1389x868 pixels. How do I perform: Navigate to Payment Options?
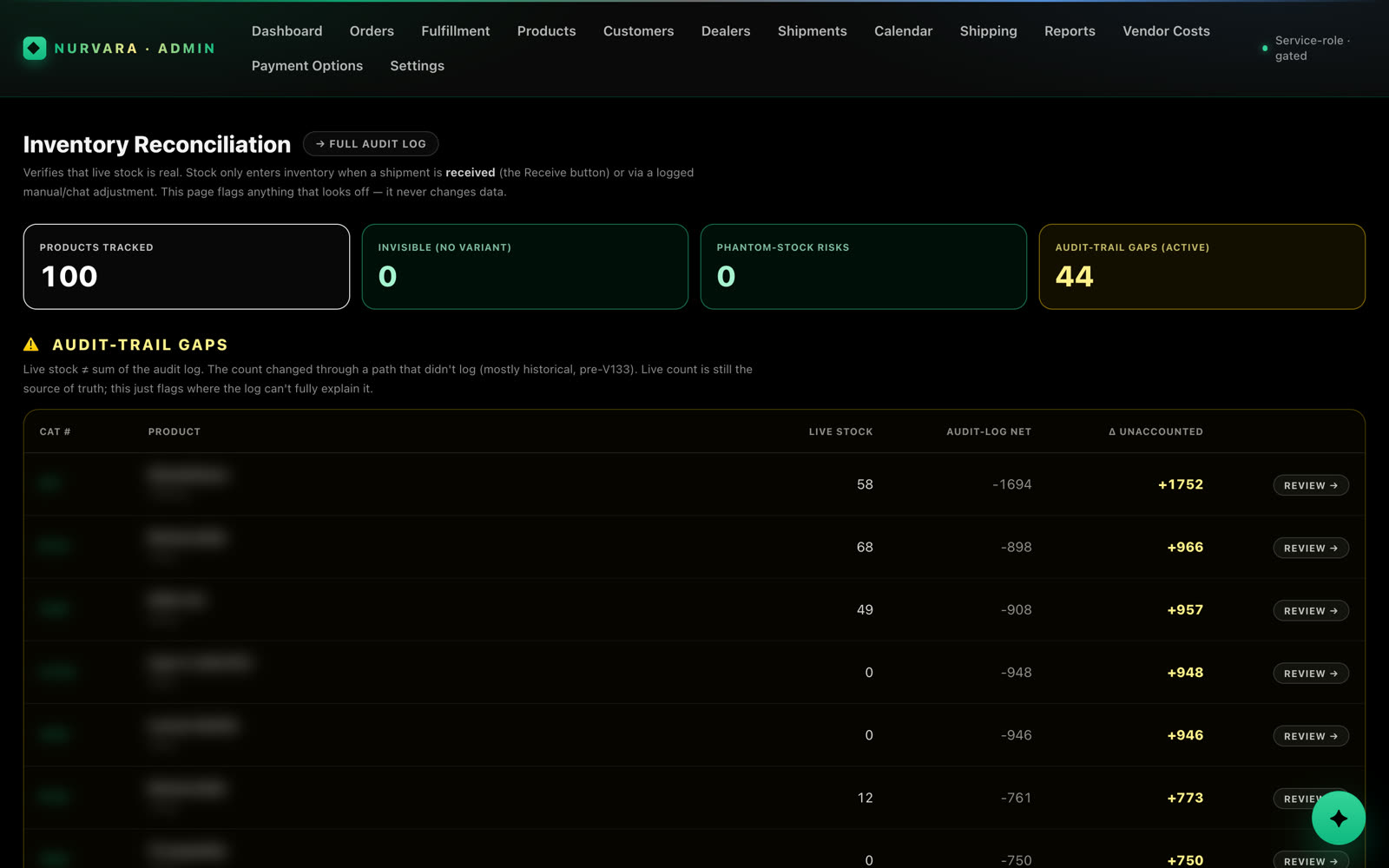point(307,66)
